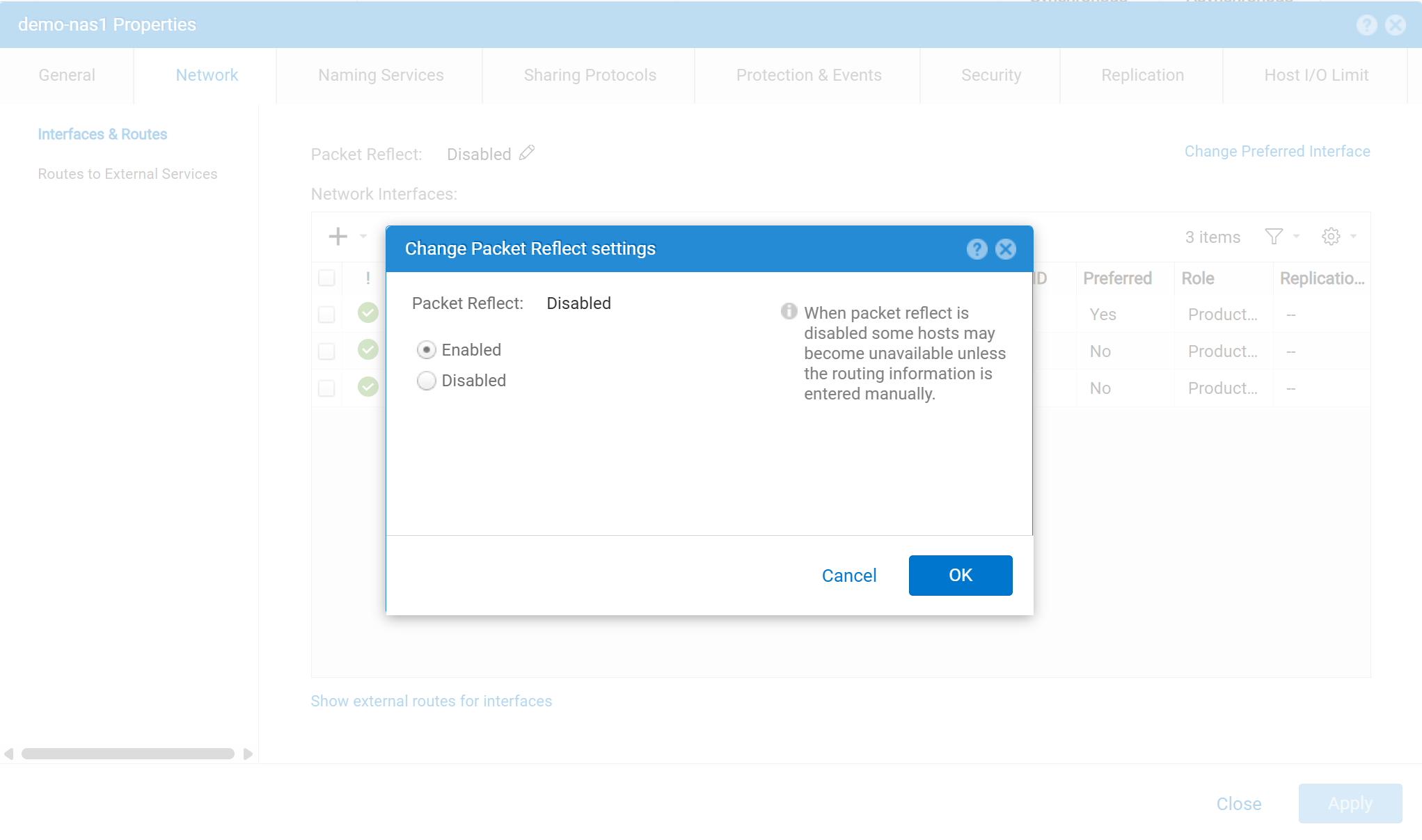Click the exclamation column header in the interfaces table
This screenshot has width=1422, height=840.
[x=368, y=278]
